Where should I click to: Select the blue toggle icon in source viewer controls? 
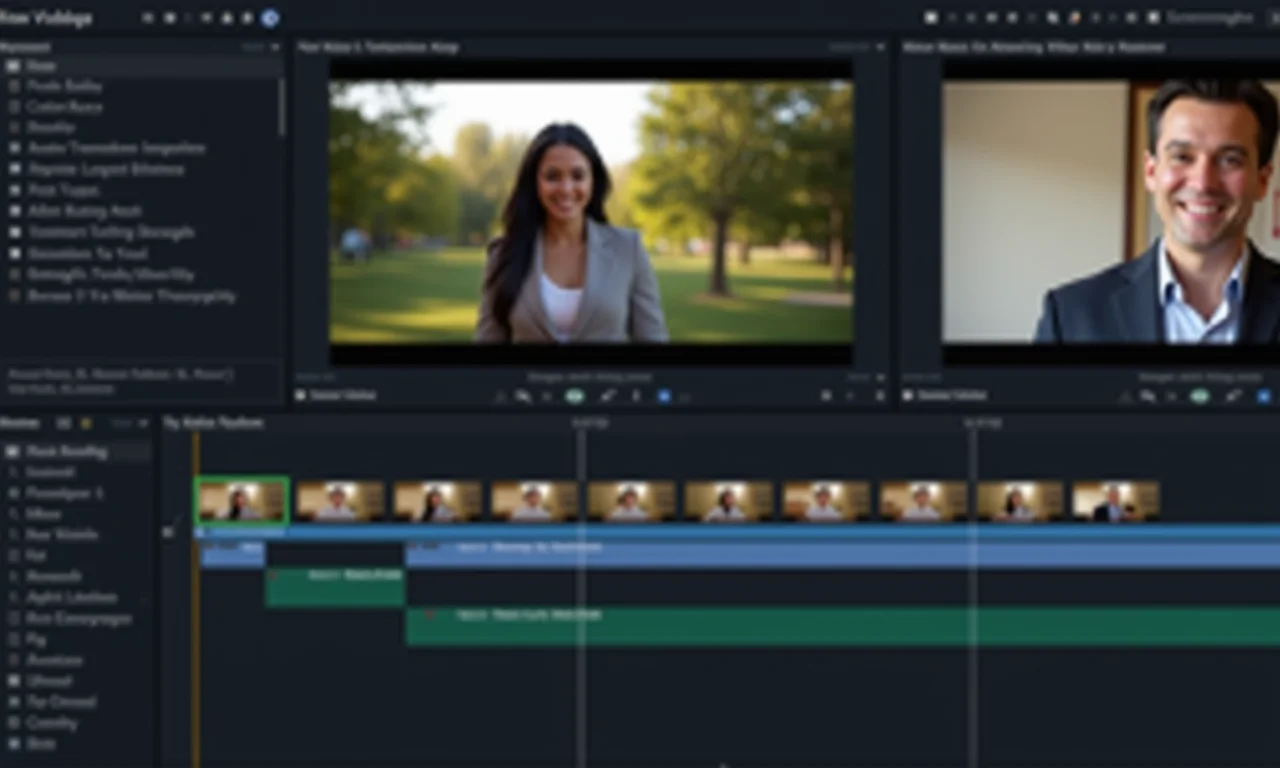point(663,396)
